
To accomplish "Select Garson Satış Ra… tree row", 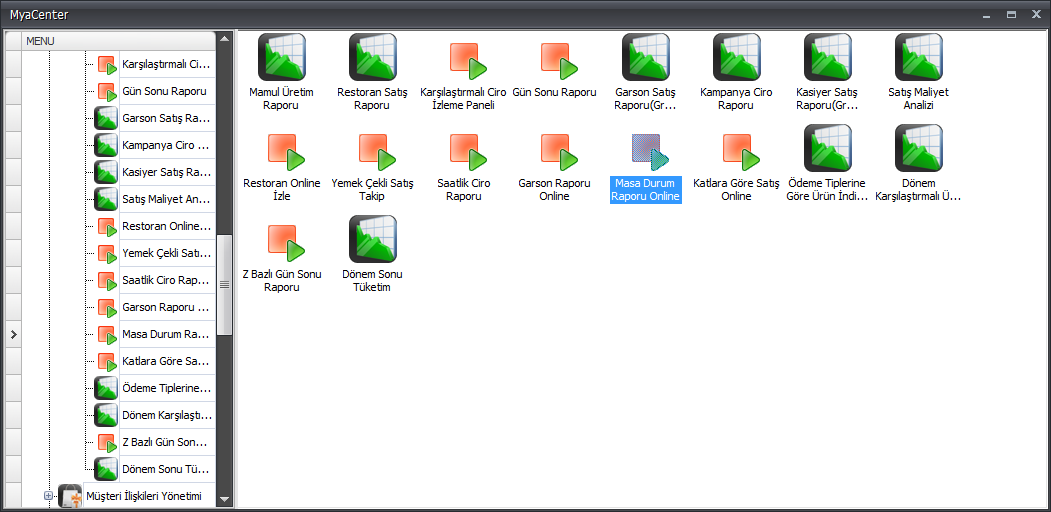I will [167, 118].
